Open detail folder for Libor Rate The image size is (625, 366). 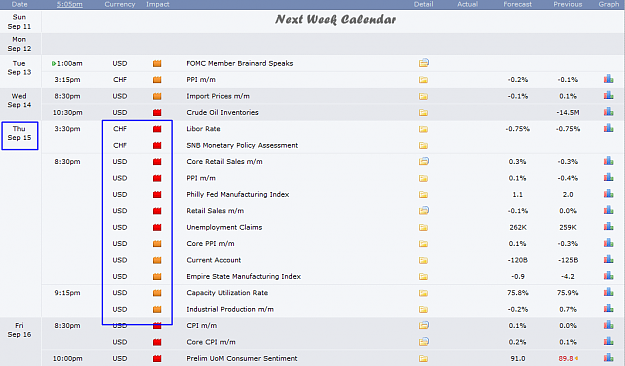pos(423,129)
